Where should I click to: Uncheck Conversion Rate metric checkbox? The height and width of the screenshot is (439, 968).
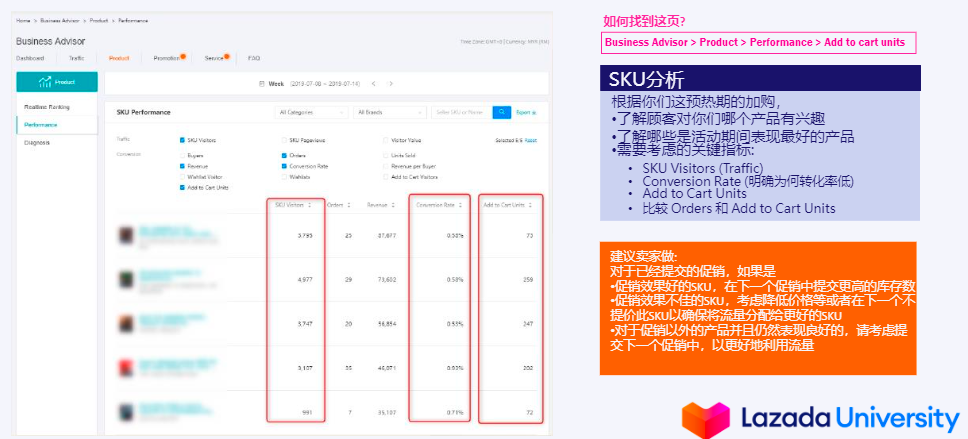pyautogui.click(x=284, y=166)
